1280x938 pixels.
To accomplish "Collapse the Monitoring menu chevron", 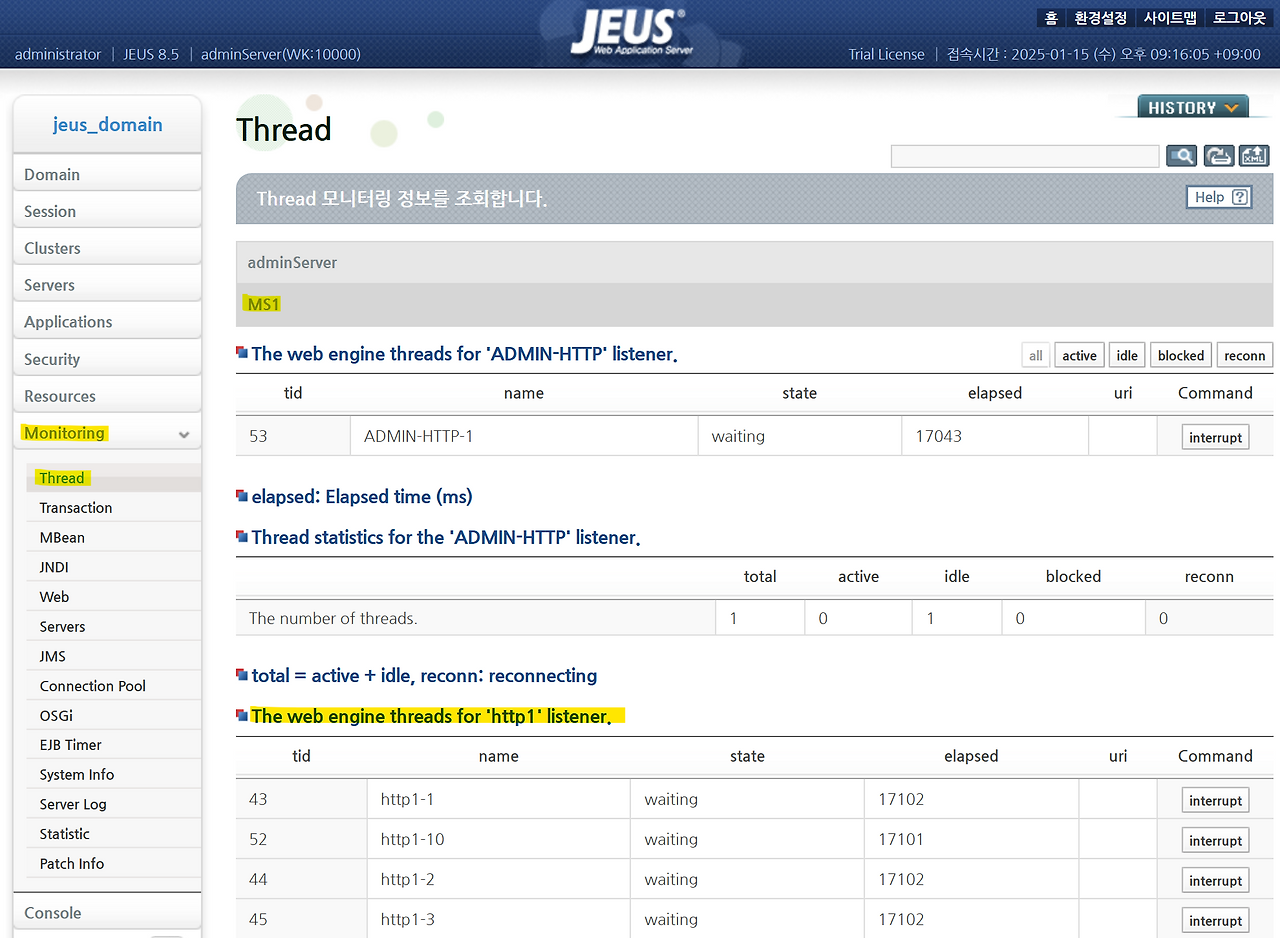I will (x=183, y=433).
